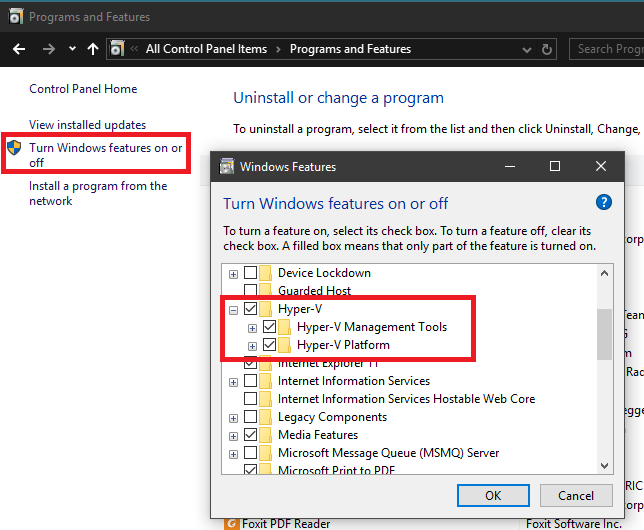Image resolution: width=644 pixels, height=530 pixels.
Task: Click the Refresh button in address bar
Action: (x=547, y=49)
